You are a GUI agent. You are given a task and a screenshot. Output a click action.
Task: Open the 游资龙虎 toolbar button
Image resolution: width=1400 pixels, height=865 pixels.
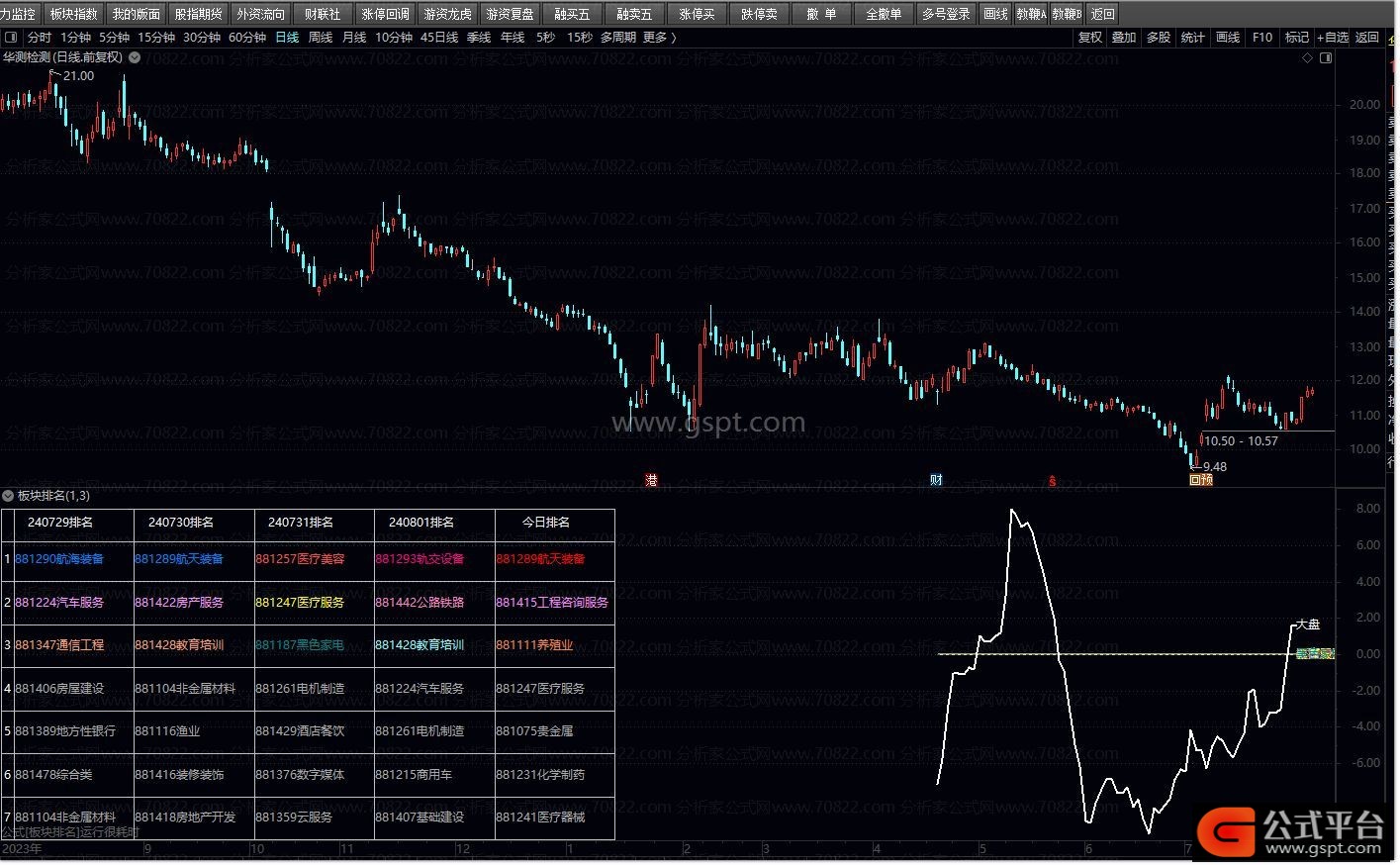click(x=447, y=14)
